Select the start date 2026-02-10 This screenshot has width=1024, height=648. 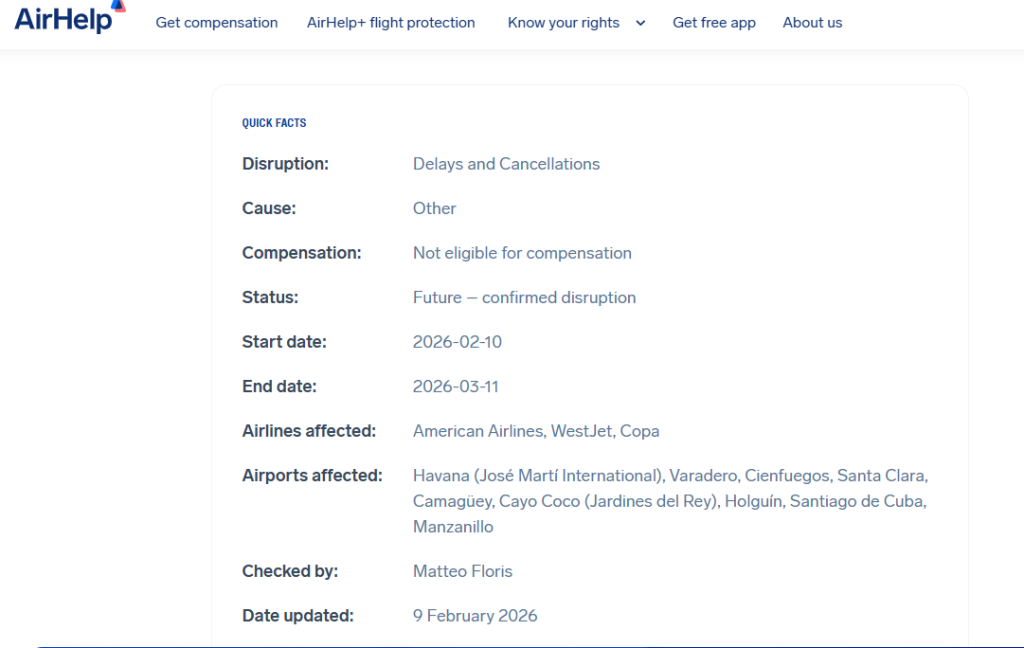[457, 341]
